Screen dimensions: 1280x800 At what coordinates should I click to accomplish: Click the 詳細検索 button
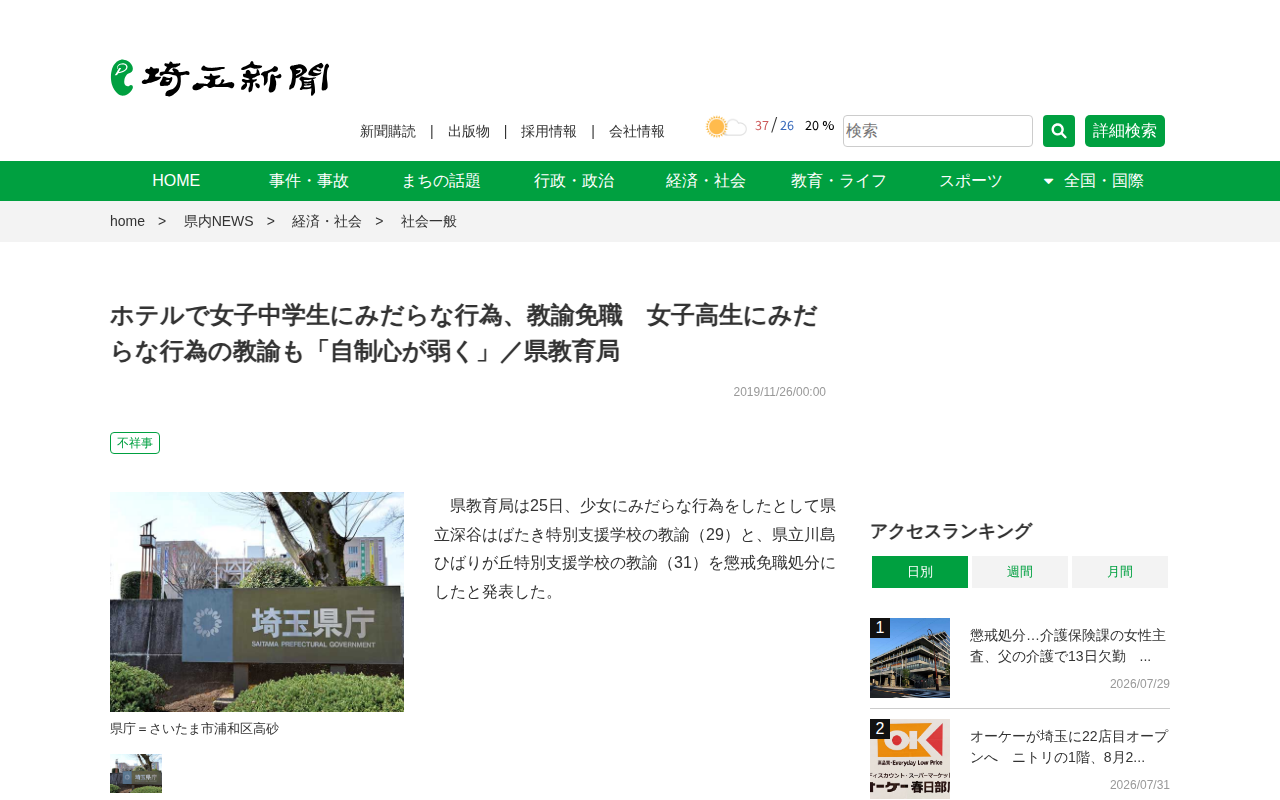[1125, 131]
